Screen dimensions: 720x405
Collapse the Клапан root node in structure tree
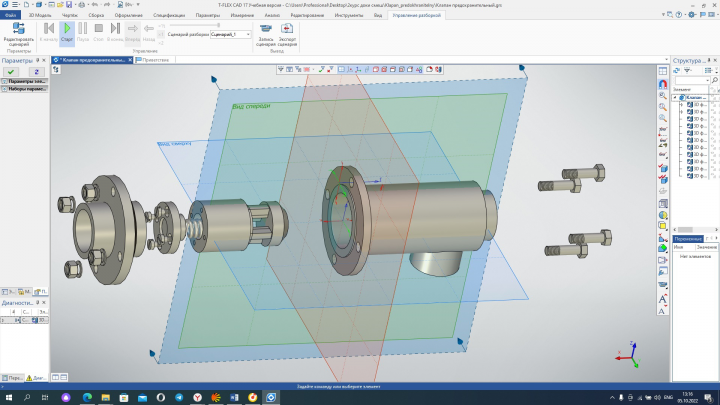click(x=675, y=98)
